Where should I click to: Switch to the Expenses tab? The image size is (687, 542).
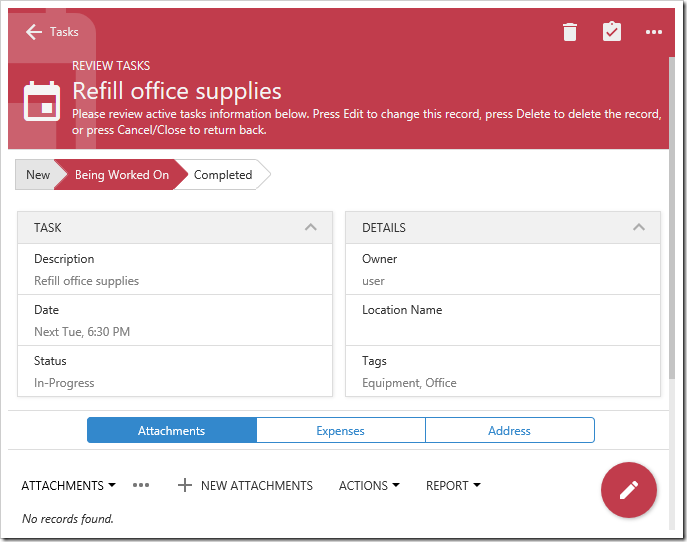pos(340,431)
